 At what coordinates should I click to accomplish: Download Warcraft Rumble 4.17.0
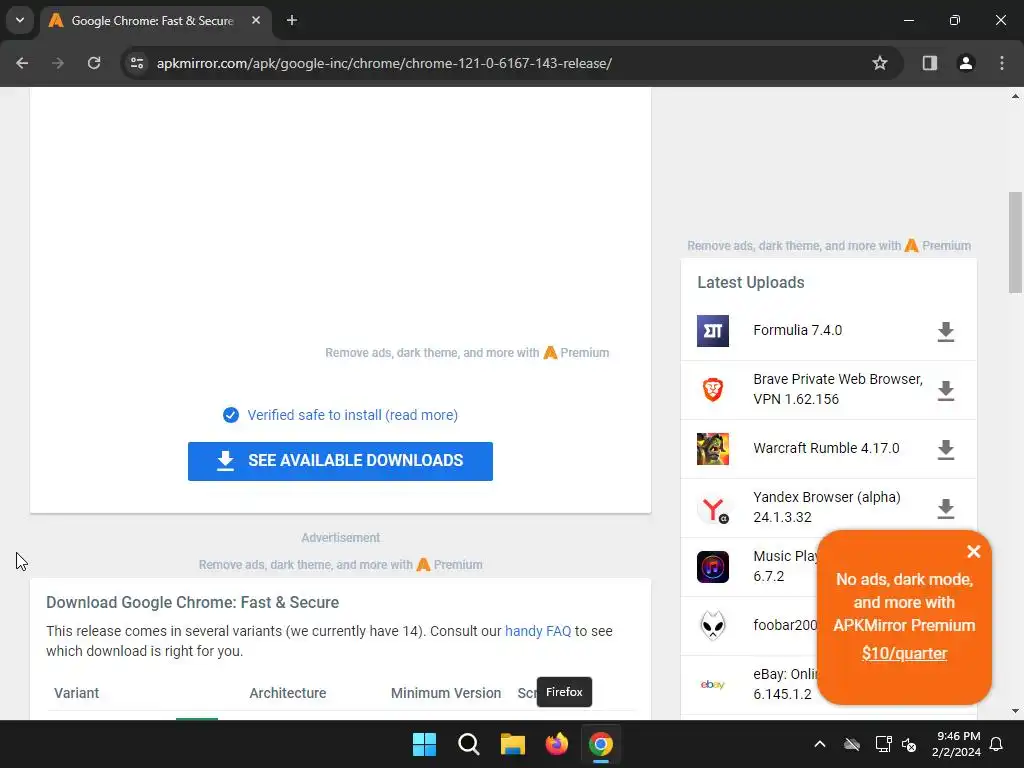click(946, 449)
